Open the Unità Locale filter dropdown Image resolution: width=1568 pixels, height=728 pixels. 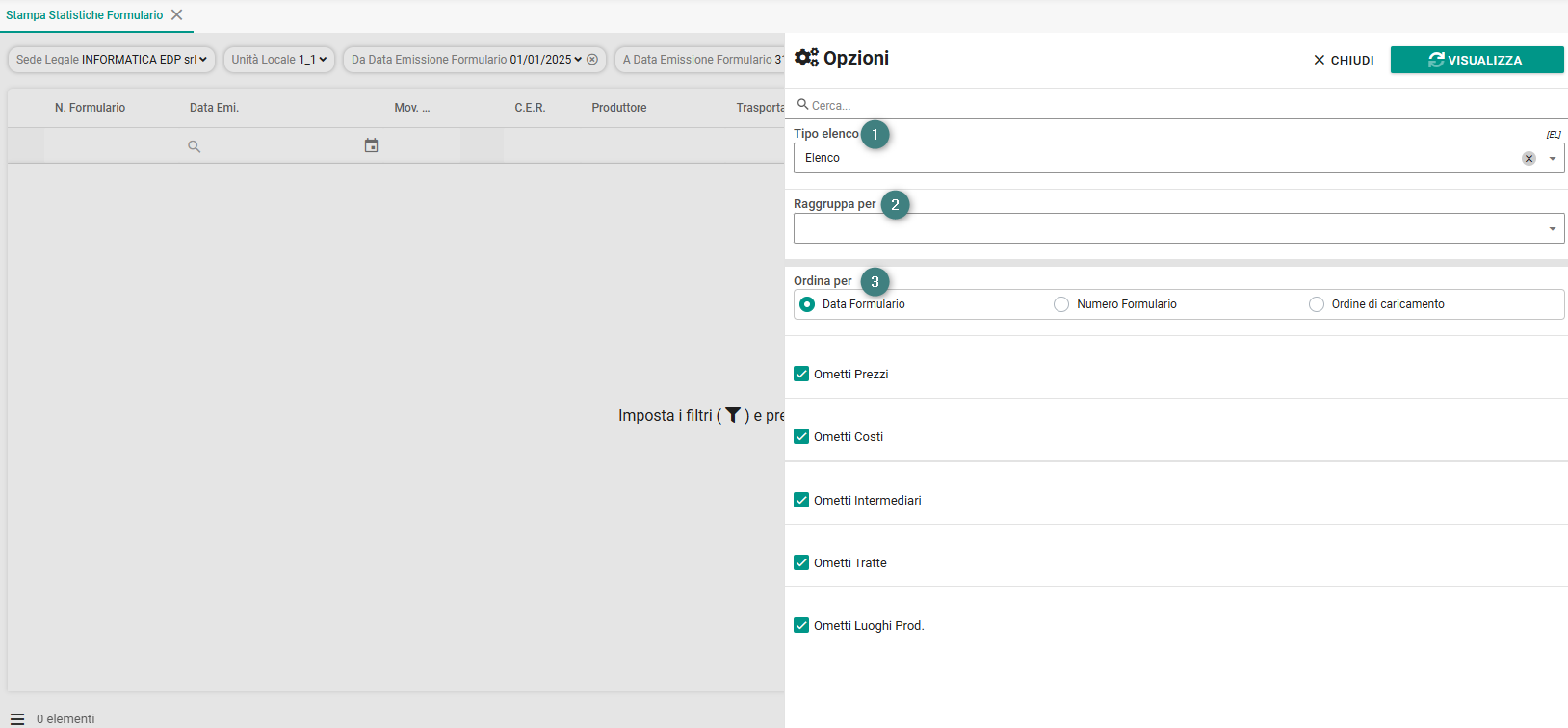point(279,60)
